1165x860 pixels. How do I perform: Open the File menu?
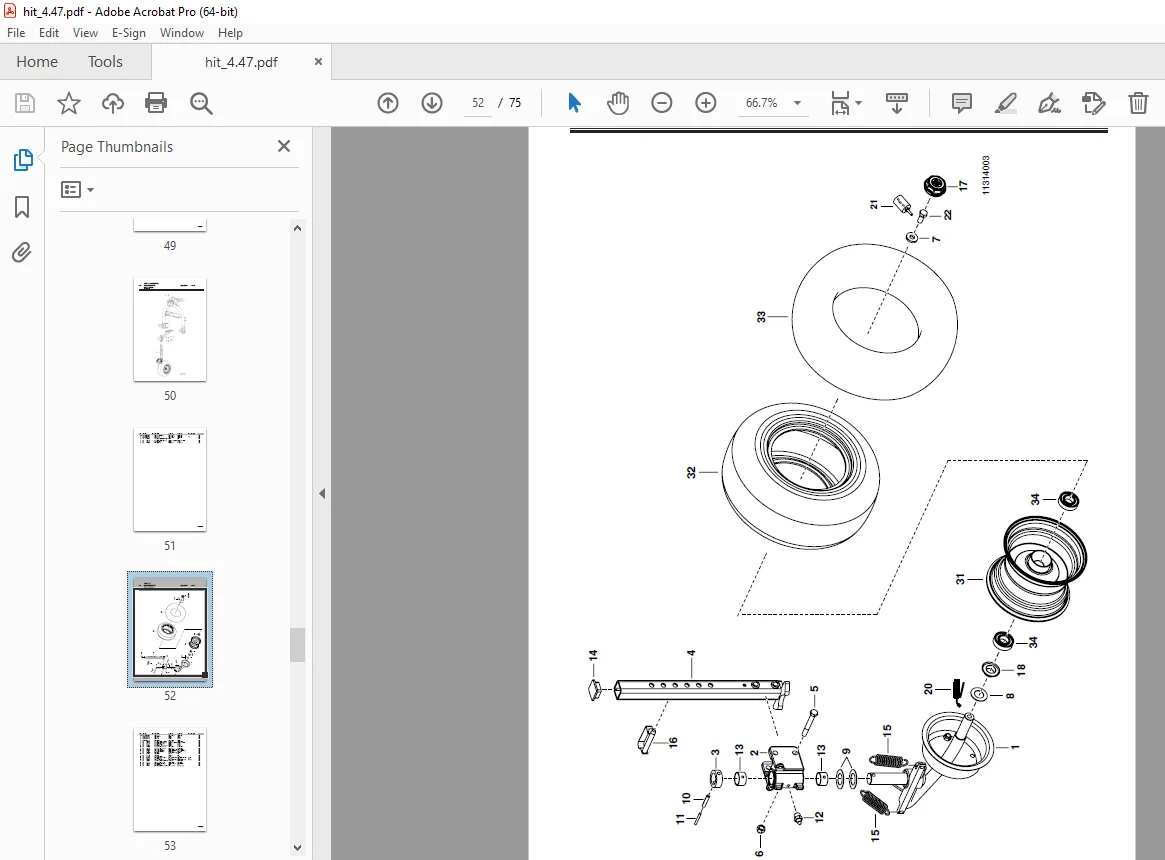[x=16, y=33]
